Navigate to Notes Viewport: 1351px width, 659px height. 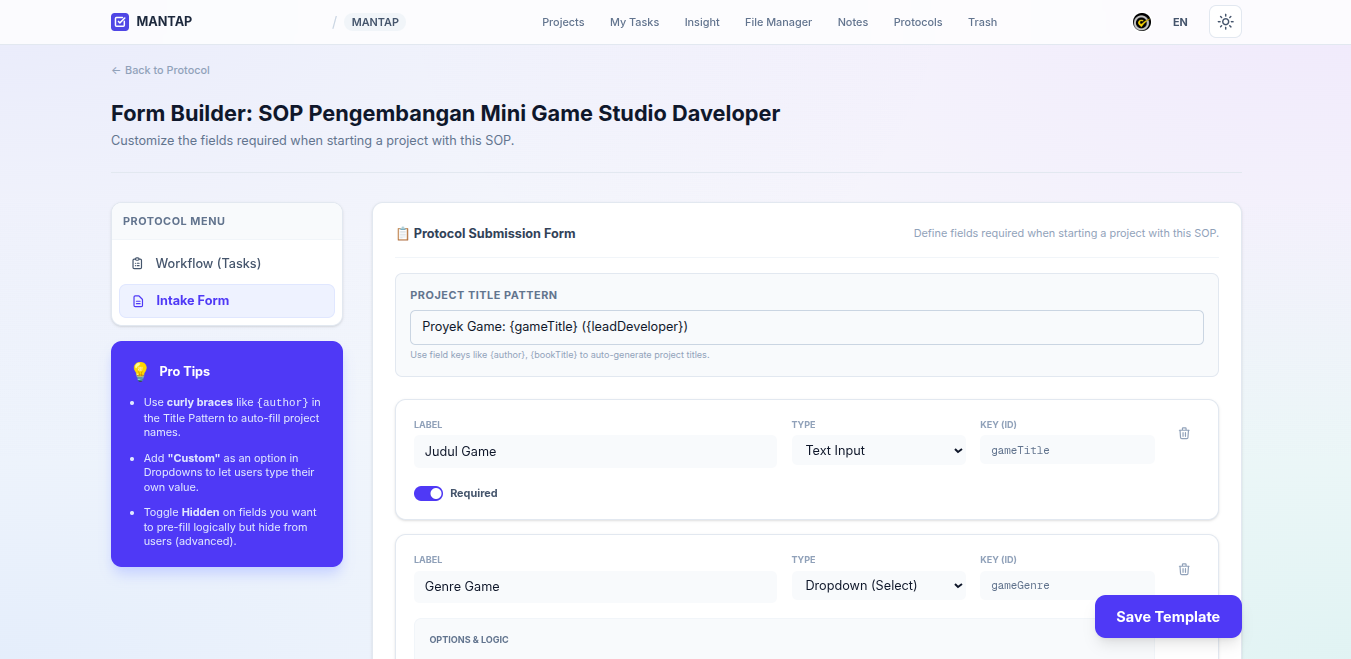click(x=853, y=22)
